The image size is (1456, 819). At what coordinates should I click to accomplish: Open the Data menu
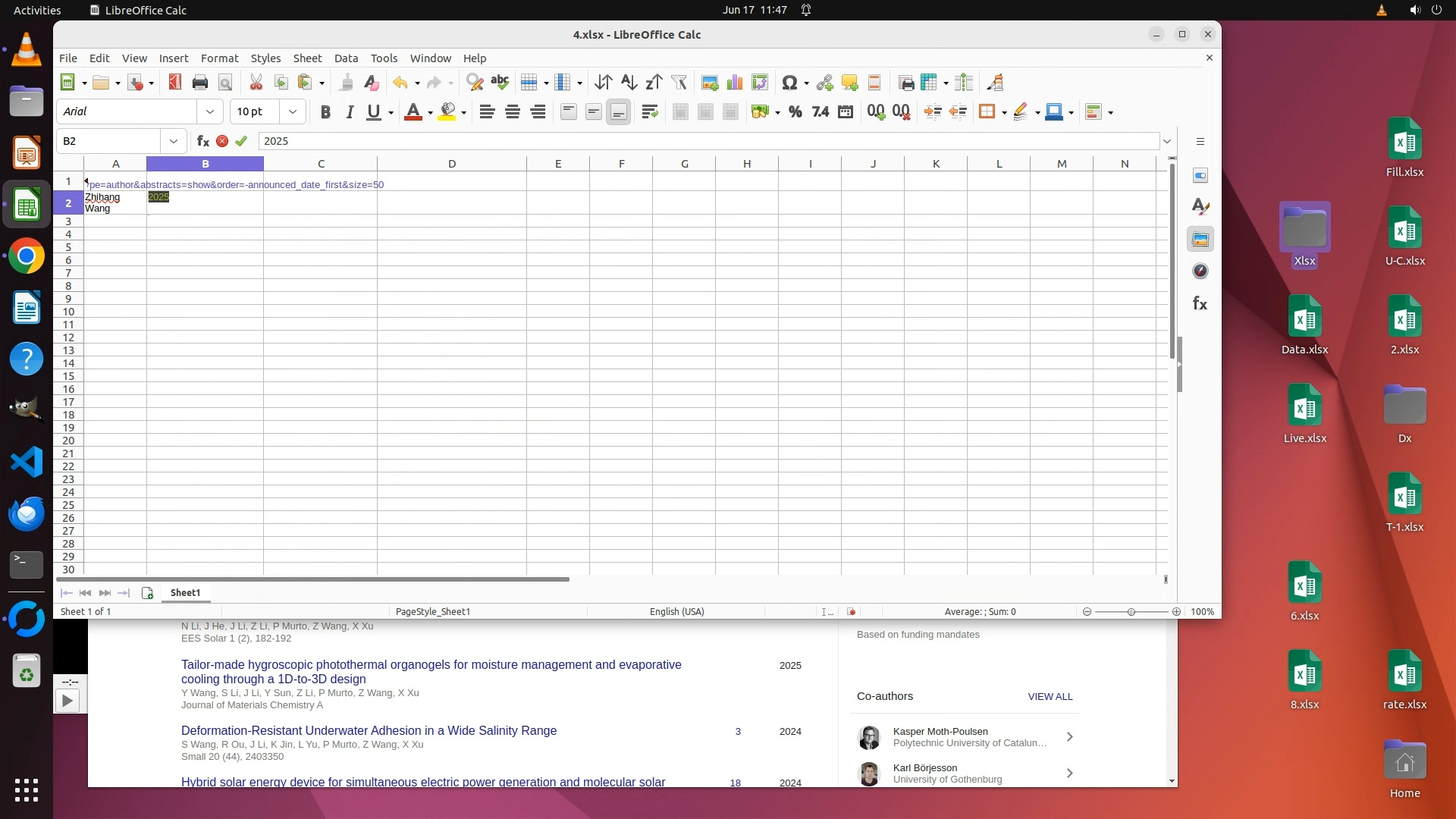point(346,58)
